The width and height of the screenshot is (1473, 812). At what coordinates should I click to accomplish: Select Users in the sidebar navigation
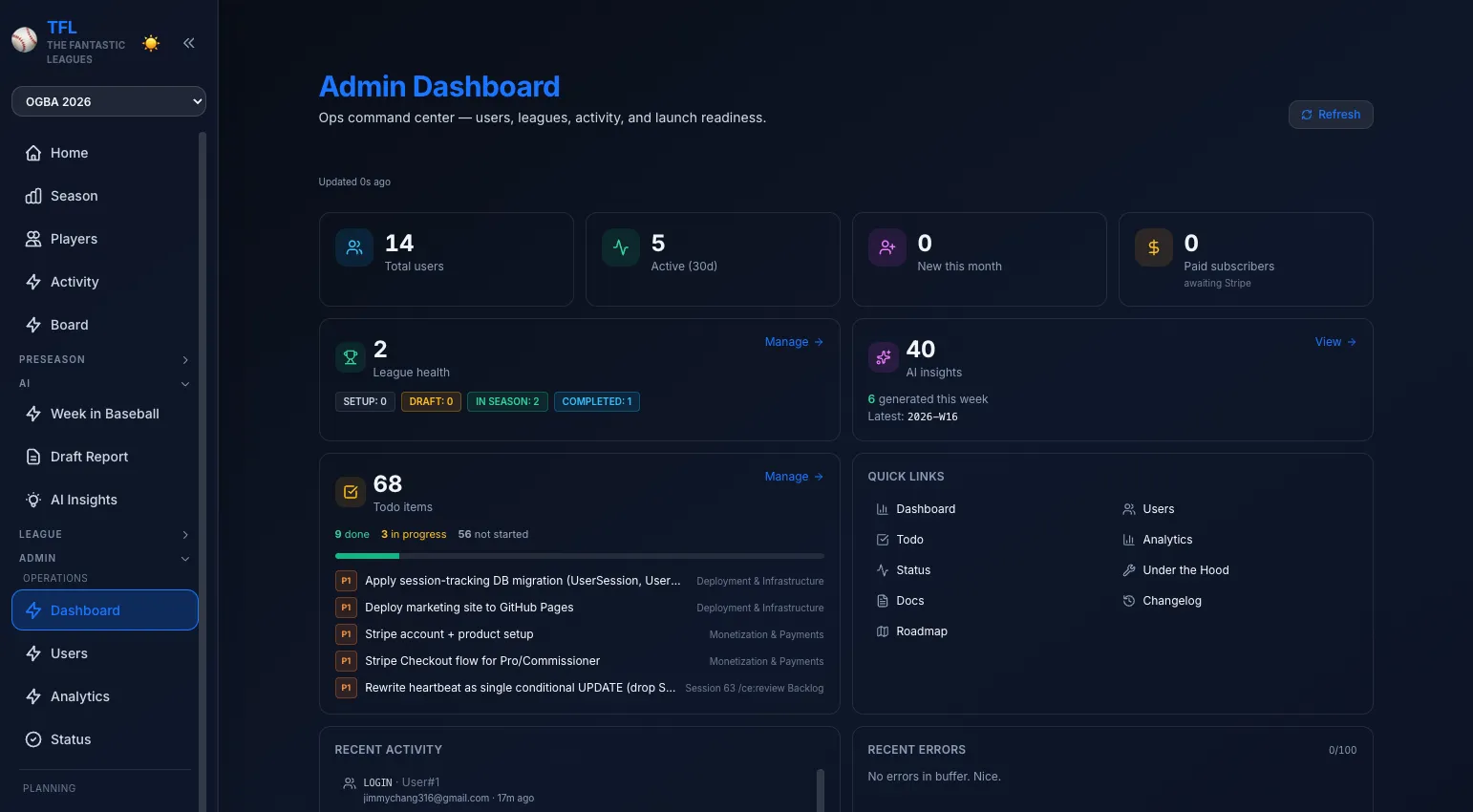click(x=69, y=653)
